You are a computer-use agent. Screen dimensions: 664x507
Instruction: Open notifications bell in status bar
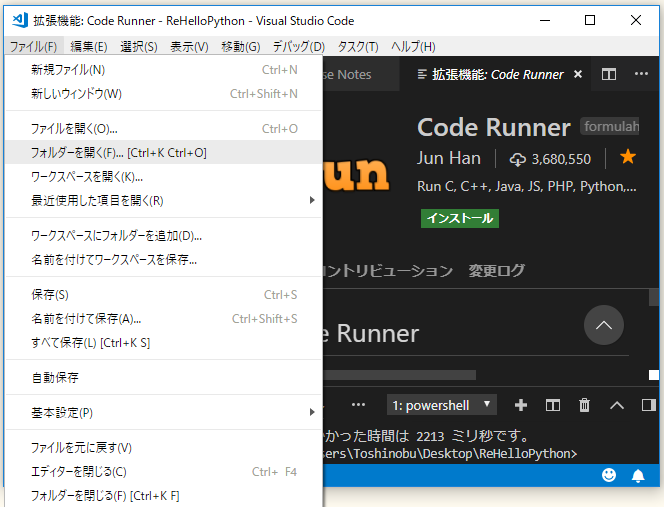(x=638, y=476)
